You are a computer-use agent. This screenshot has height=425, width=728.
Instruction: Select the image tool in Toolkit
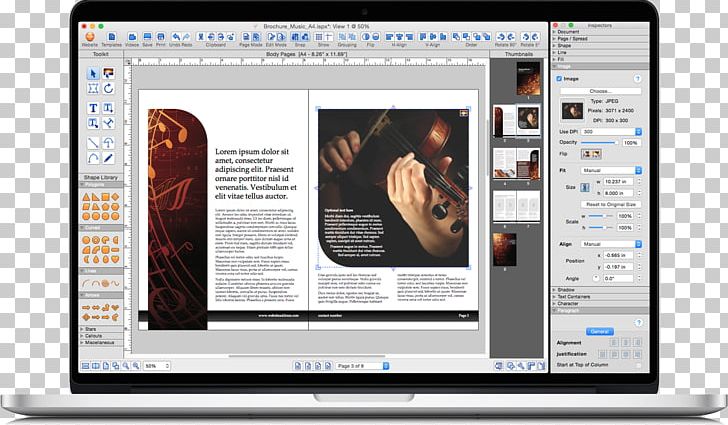pos(108,73)
